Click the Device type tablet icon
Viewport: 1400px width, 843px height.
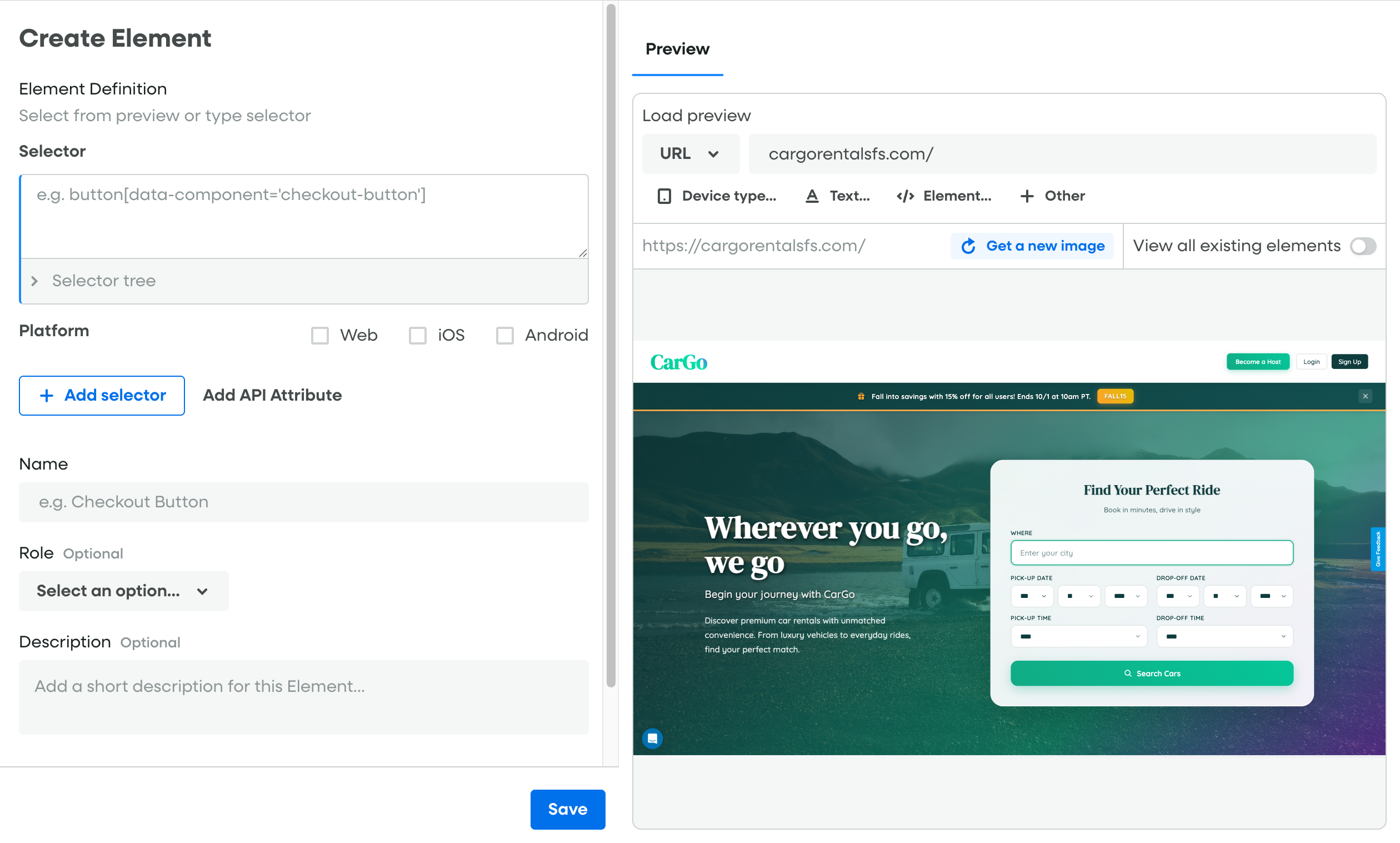[664, 196]
